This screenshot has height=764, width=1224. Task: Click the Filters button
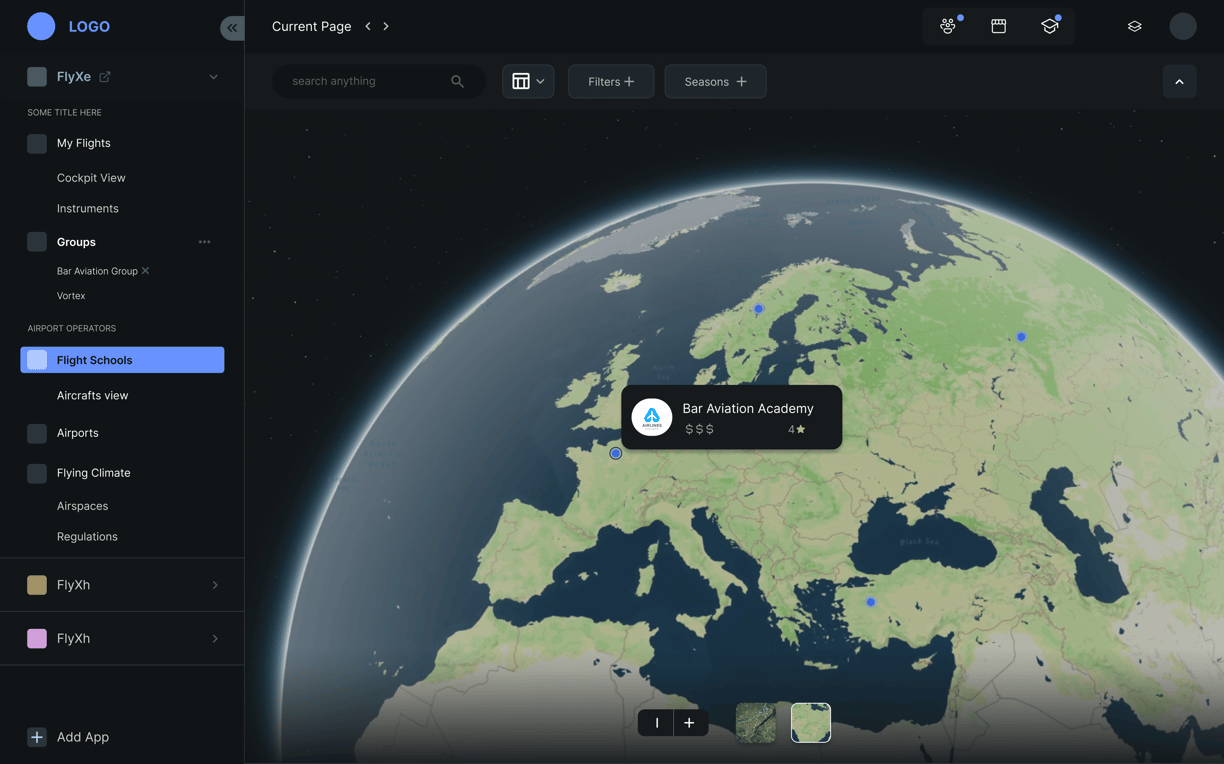611,82
